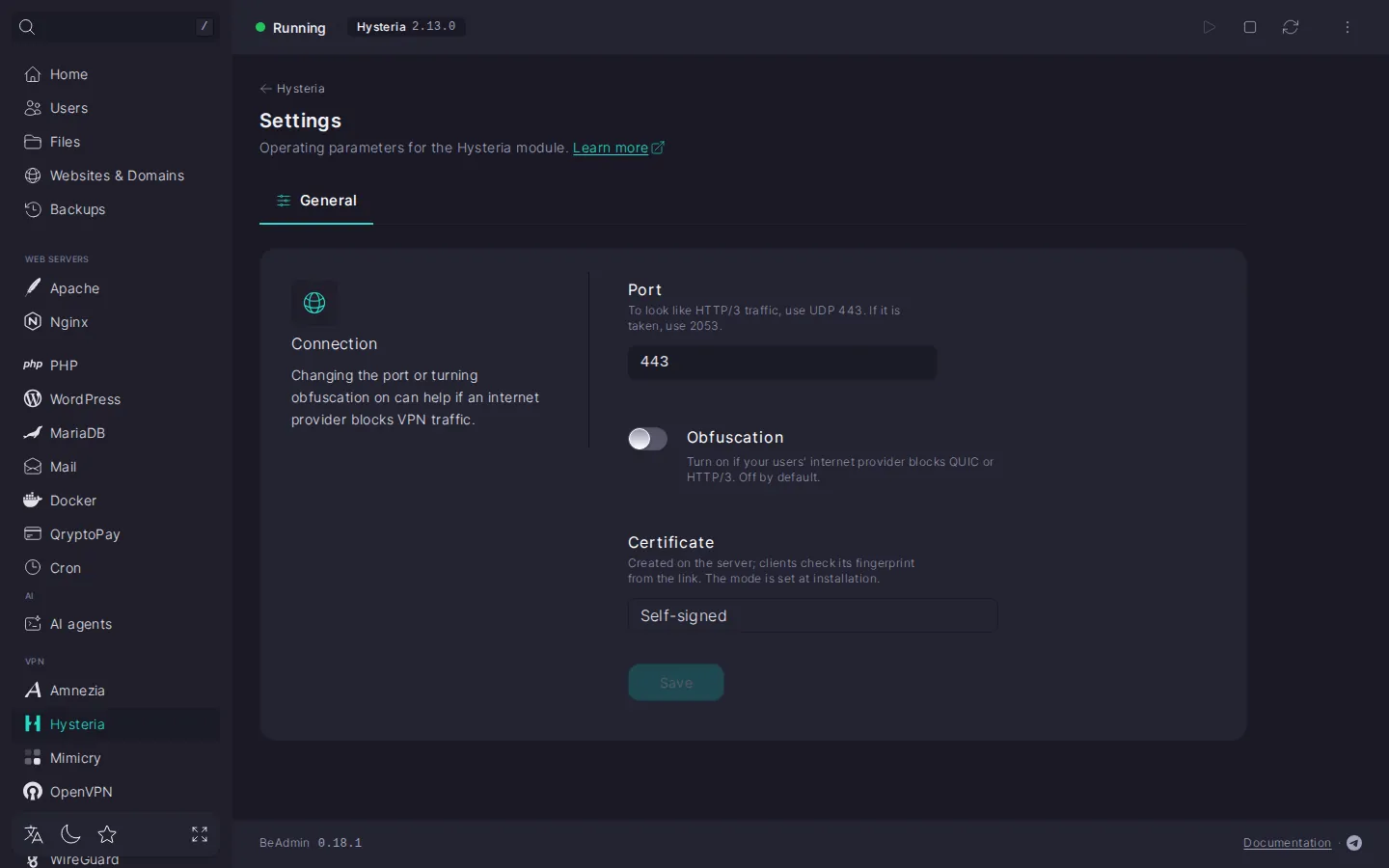Open WordPress in the sidebar
This screenshot has height=868, width=1389.
click(x=116, y=399)
